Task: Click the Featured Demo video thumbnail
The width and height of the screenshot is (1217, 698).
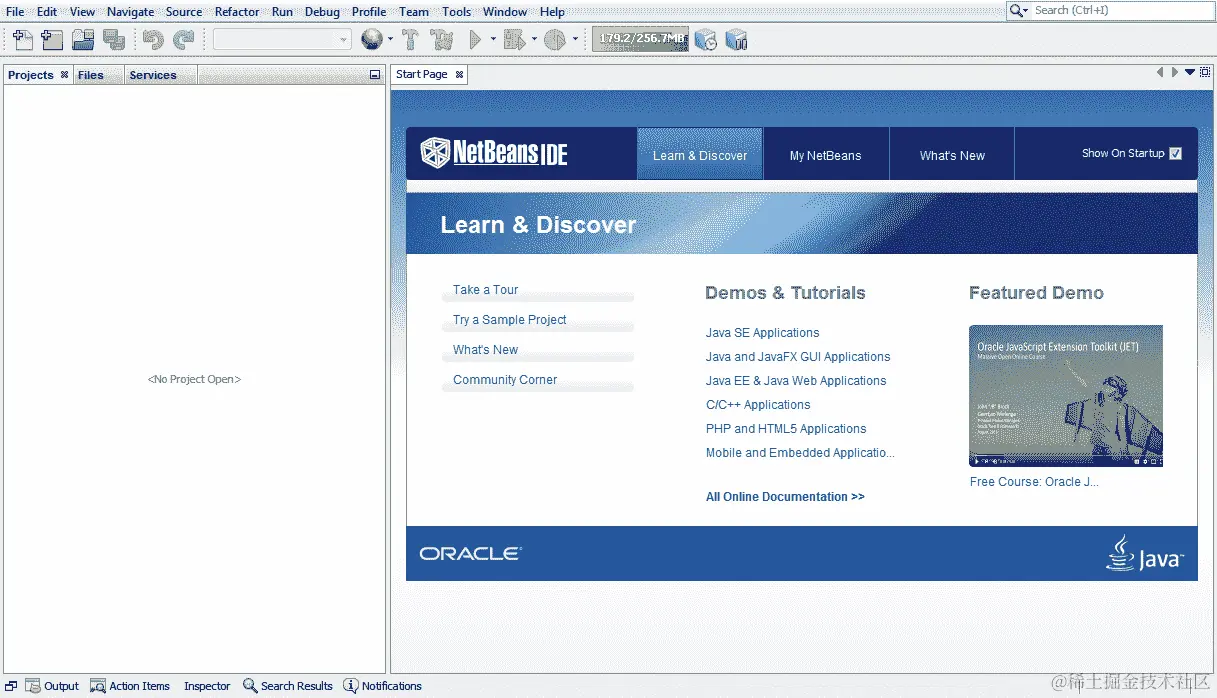Action: 1066,395
